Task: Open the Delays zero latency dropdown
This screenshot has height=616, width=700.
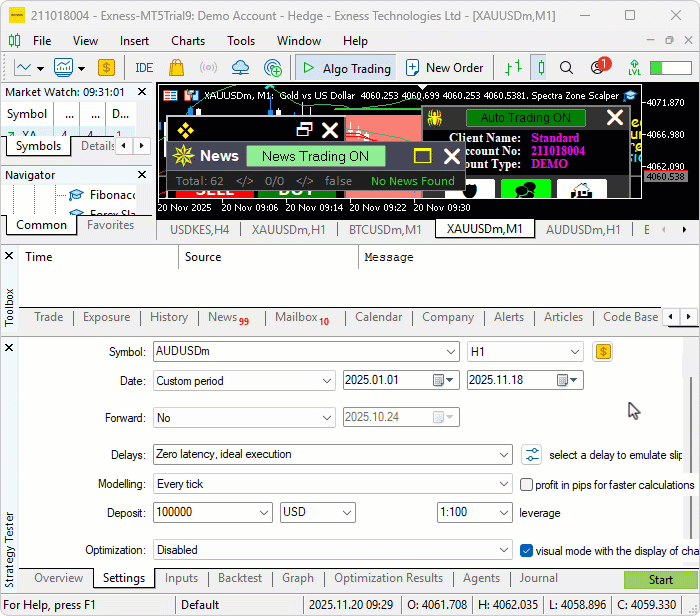Action: pos(504,455)
